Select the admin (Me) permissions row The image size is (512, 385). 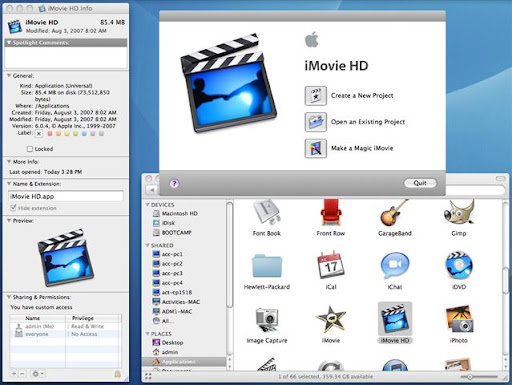point(66,326)
